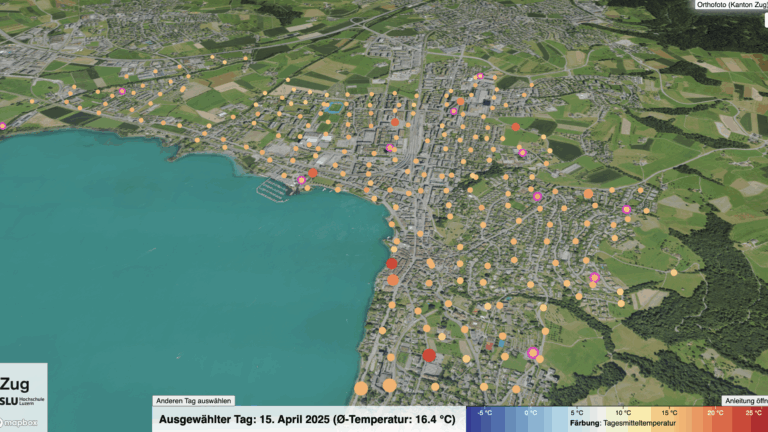This screenshot has width=768, height=432.
Task: Select the red sensor marker beside the marina
Action: (x=313, y=172)
